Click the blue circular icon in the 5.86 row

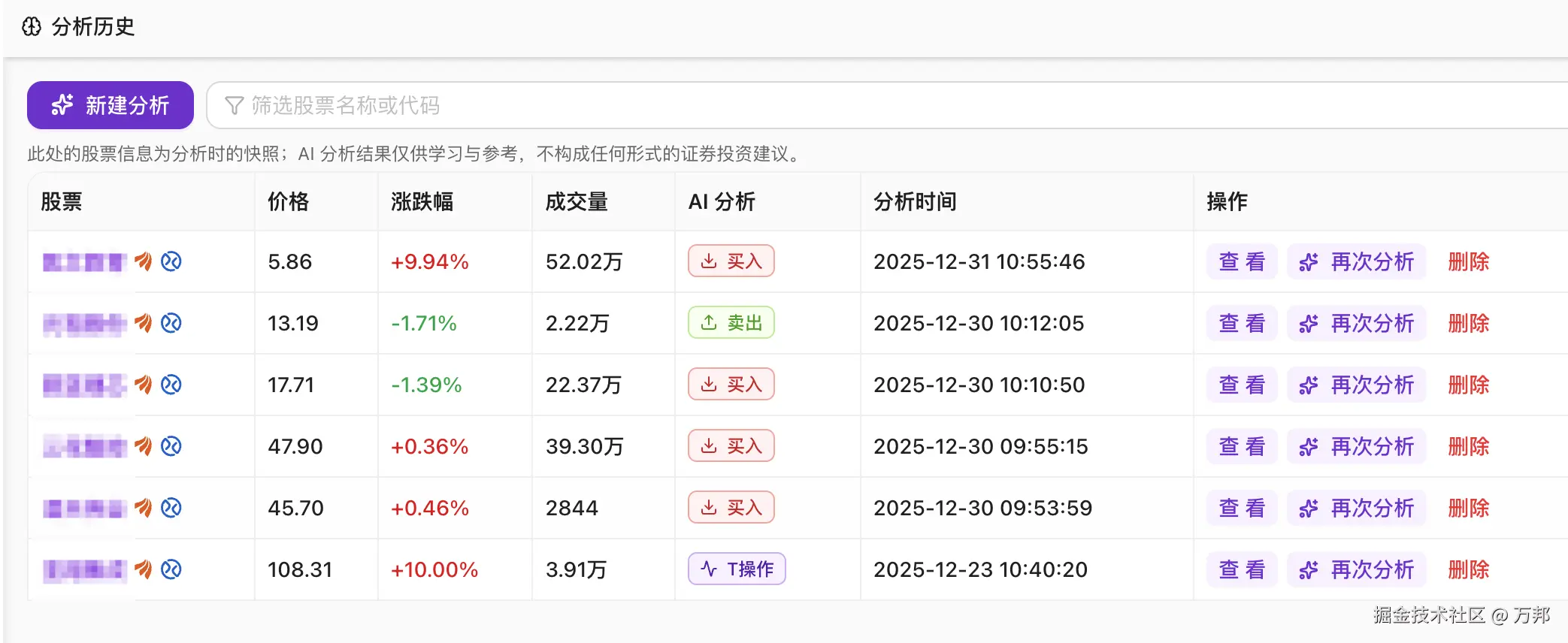[x=171, y=261]
